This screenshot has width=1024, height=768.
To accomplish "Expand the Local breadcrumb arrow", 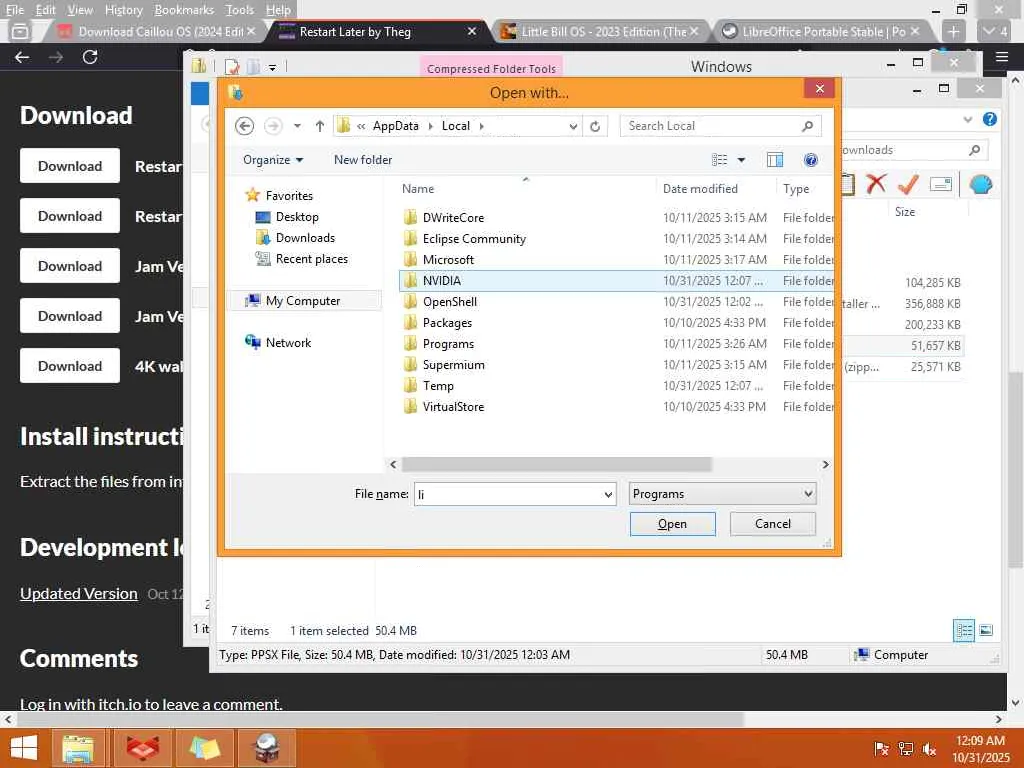I will tap(481, 126).
